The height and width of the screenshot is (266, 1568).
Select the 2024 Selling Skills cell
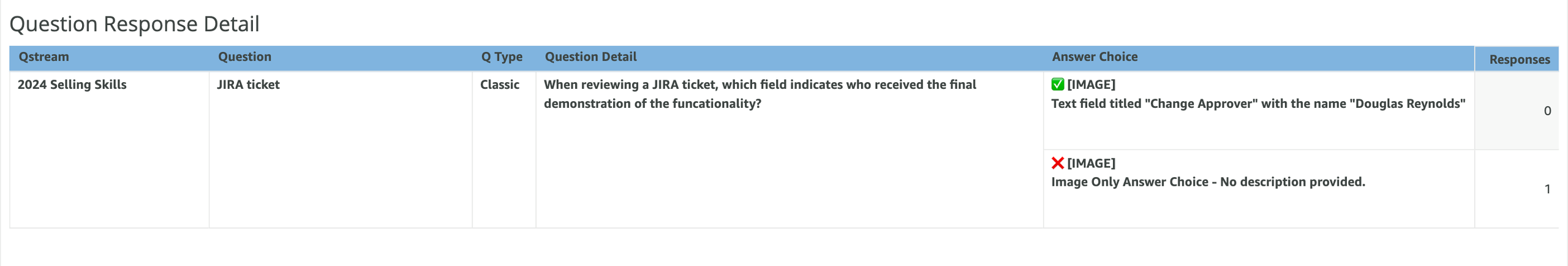(72, 85)
